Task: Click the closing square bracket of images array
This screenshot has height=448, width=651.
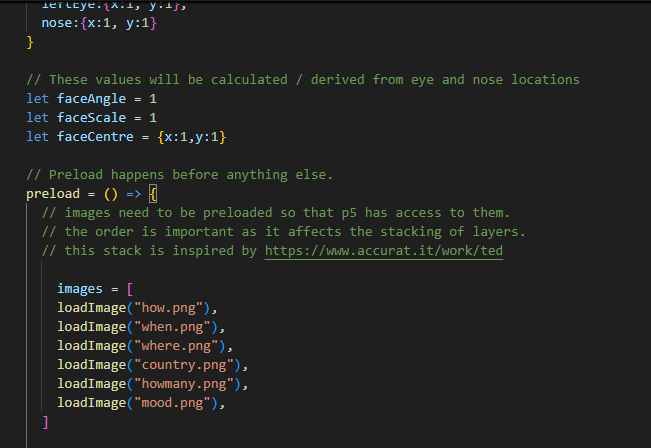Action: (x=45, y=422)
